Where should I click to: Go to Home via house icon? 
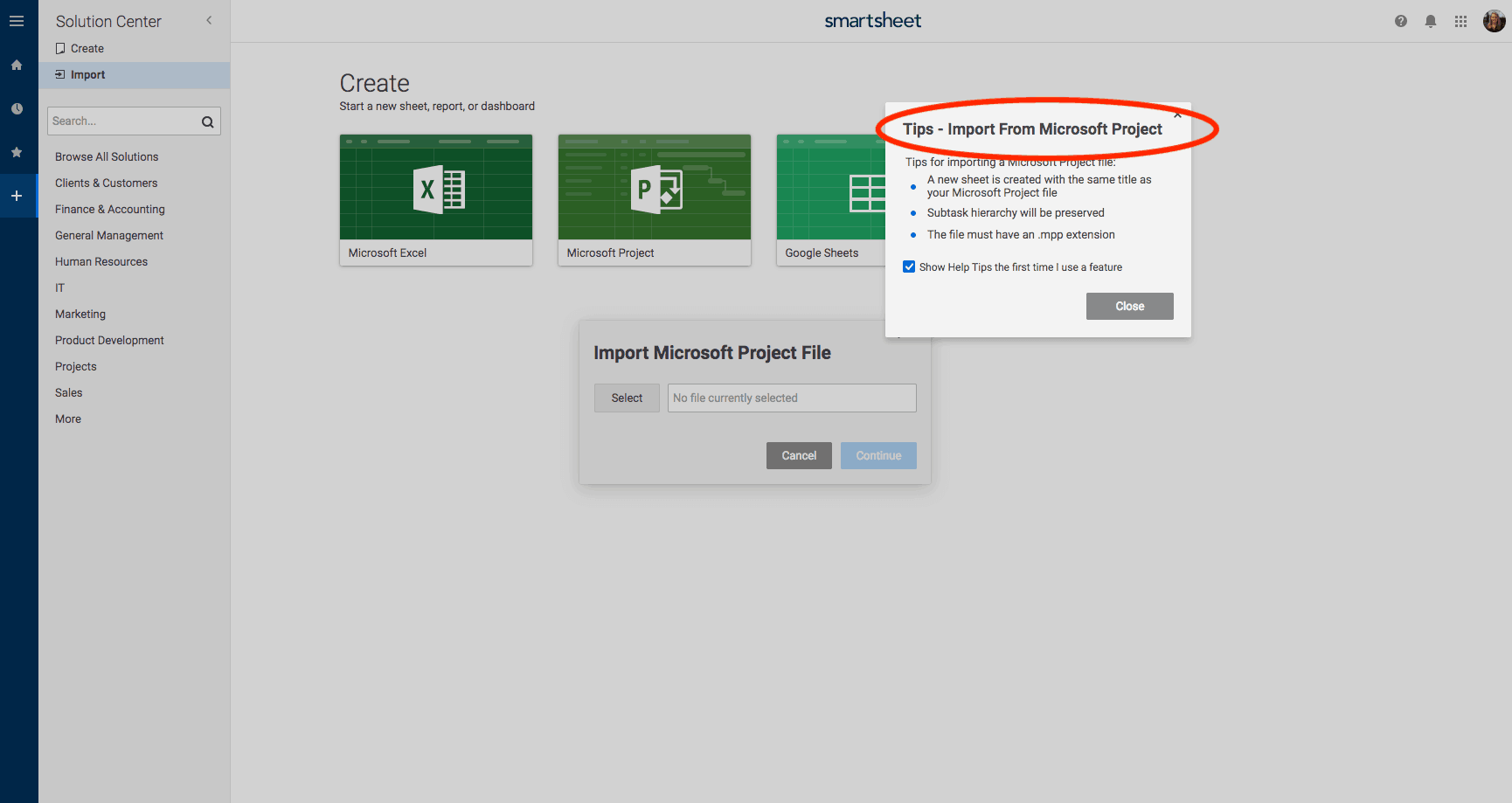17,65
